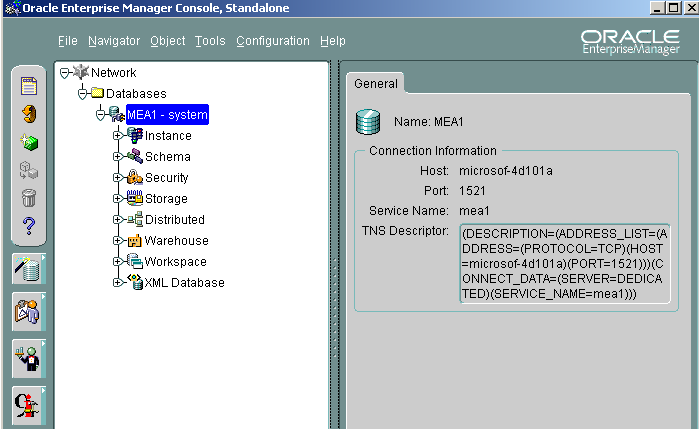Expand the Workspace node
The width and height of the screenshot is (699, 429).
click(117, 261)
